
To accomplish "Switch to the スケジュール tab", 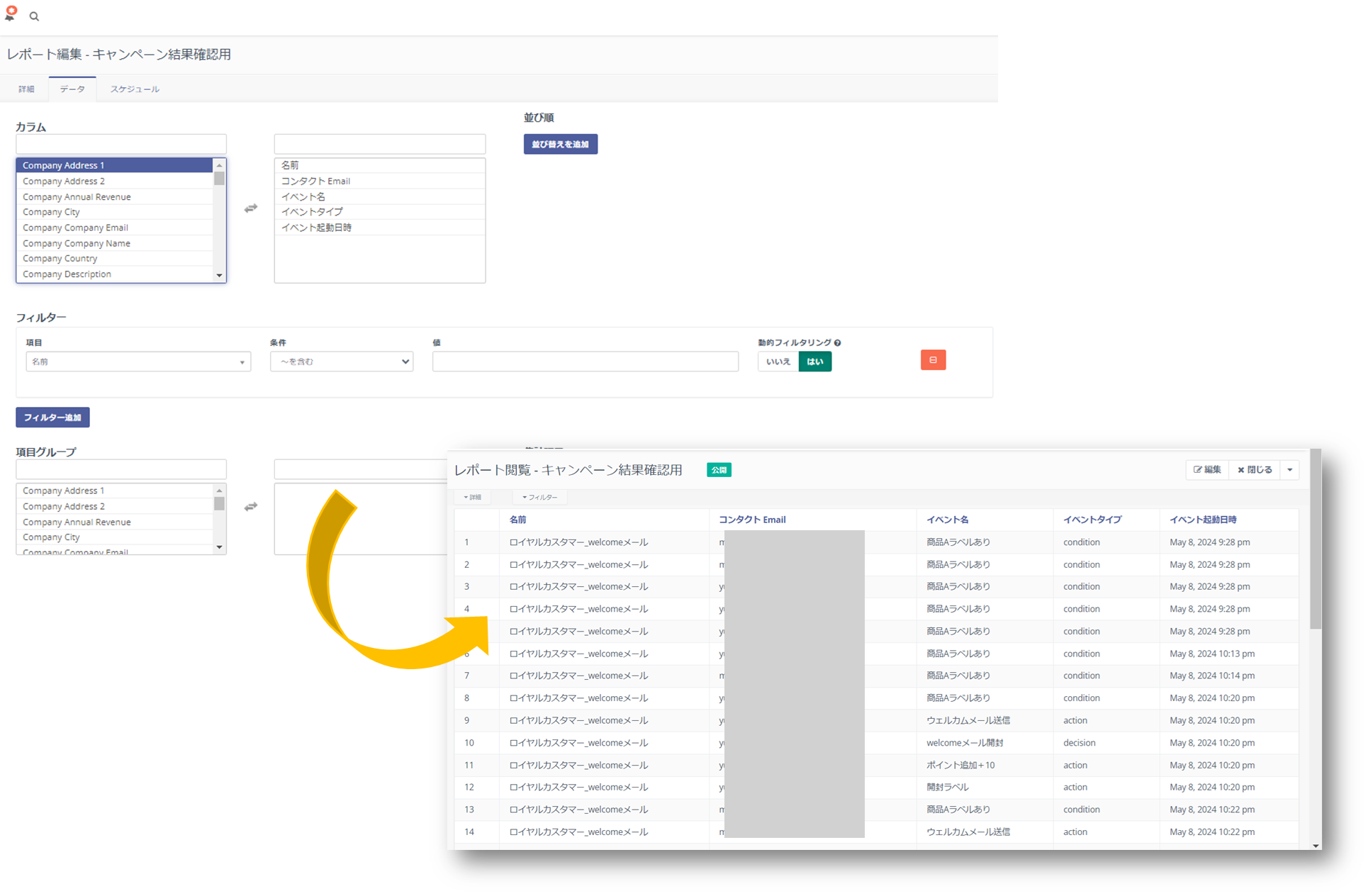I will 135,89.
